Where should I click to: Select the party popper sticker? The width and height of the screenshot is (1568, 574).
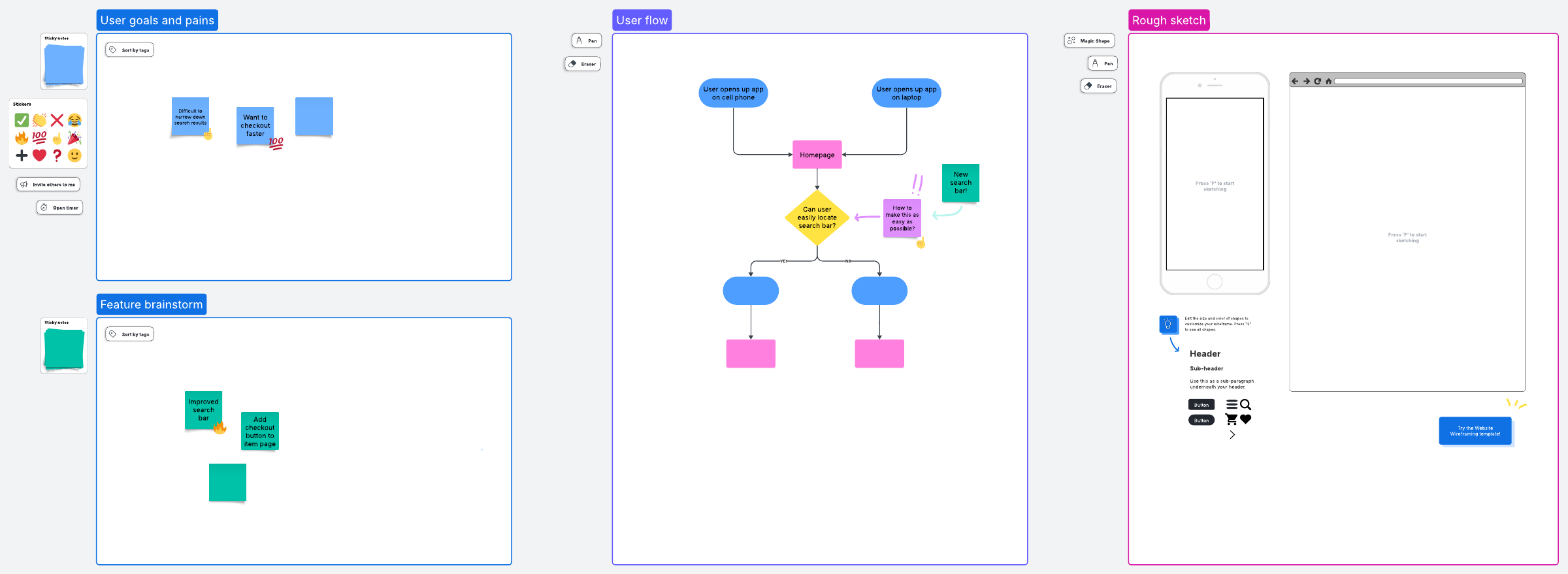point(74,138)
